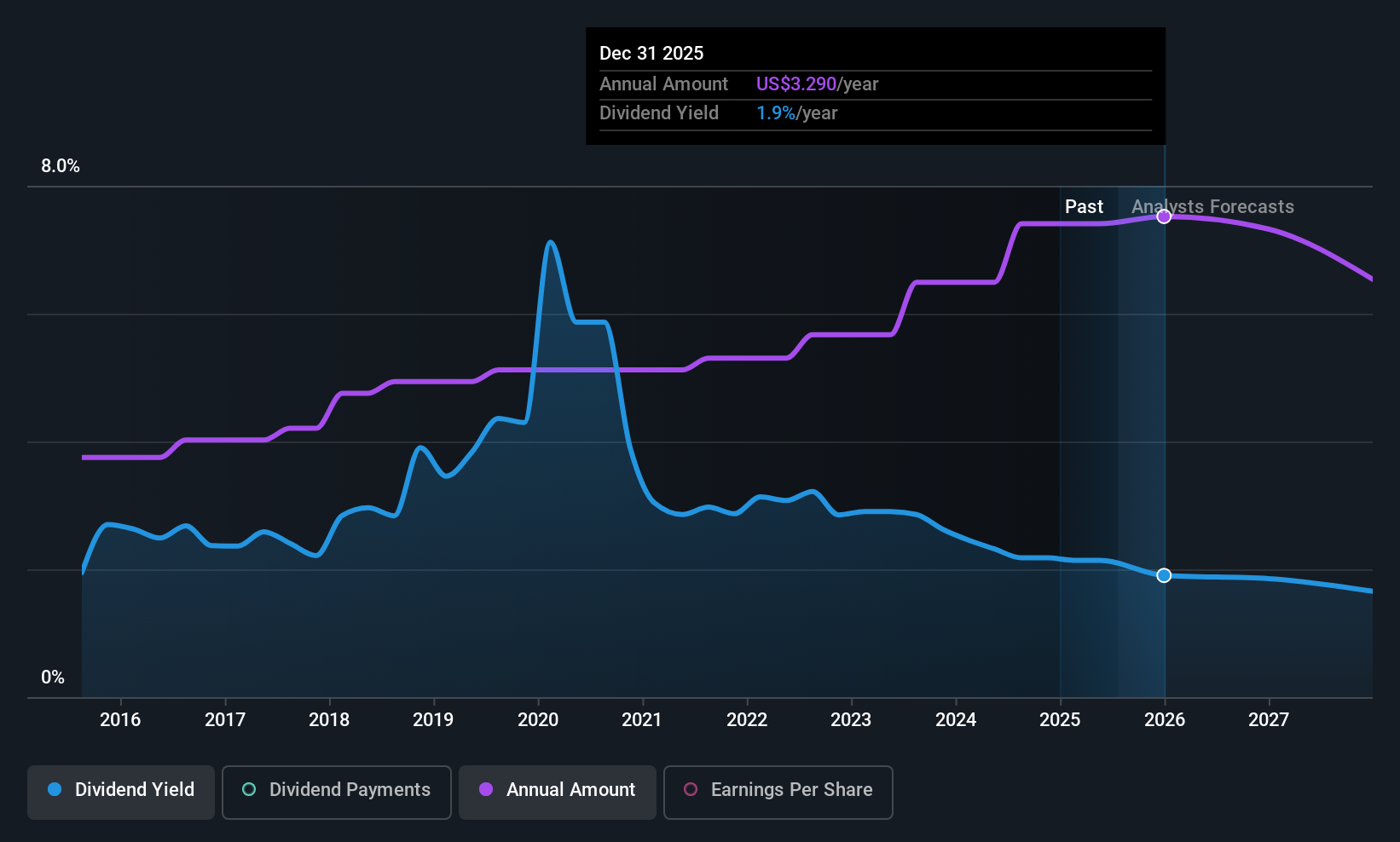
Task: Click the Past region label
Action: click(x=1084, y=206)
